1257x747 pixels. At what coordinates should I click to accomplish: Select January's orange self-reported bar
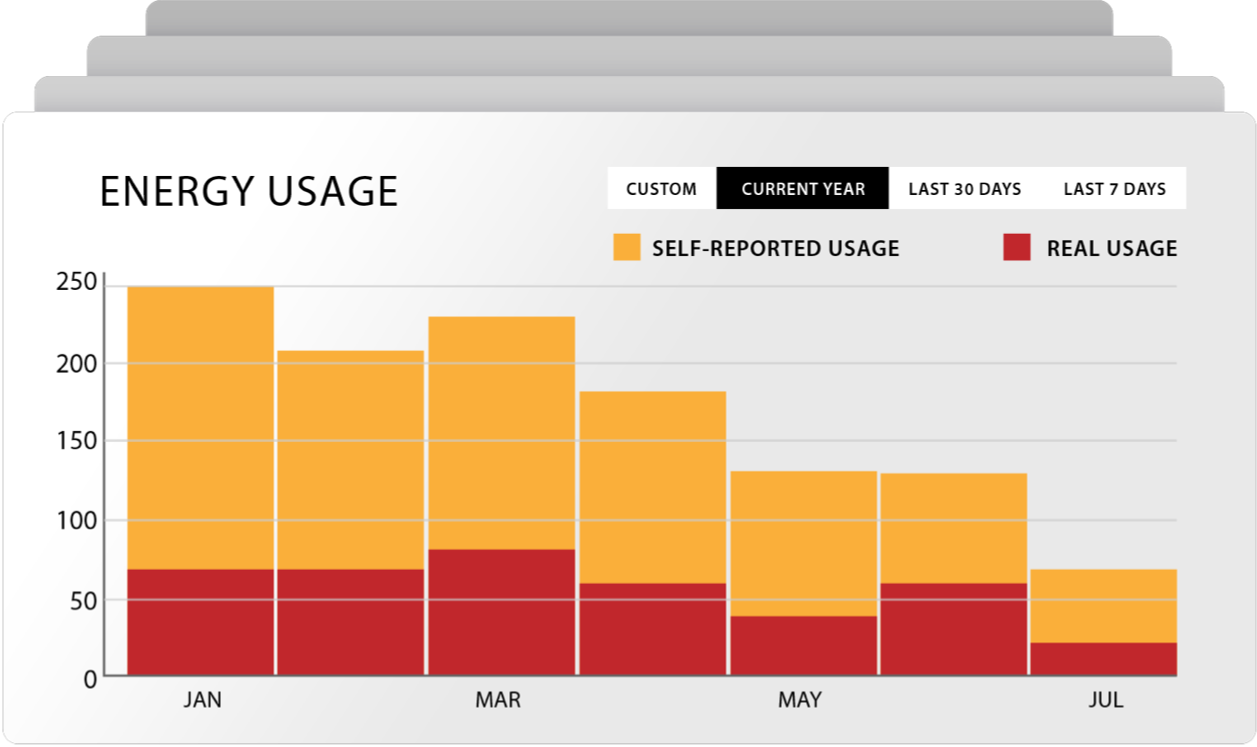(201, 427)
